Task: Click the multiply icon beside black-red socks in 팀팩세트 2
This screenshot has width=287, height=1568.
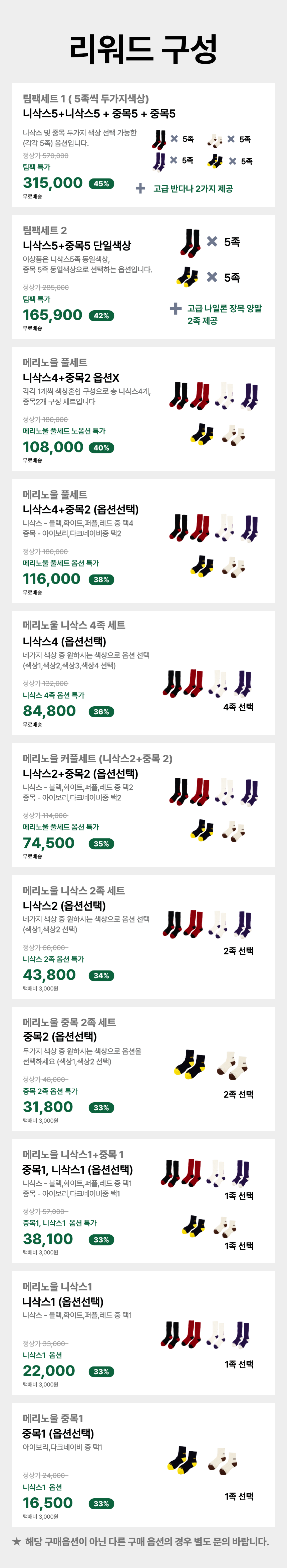Action: tap(212, 242)
